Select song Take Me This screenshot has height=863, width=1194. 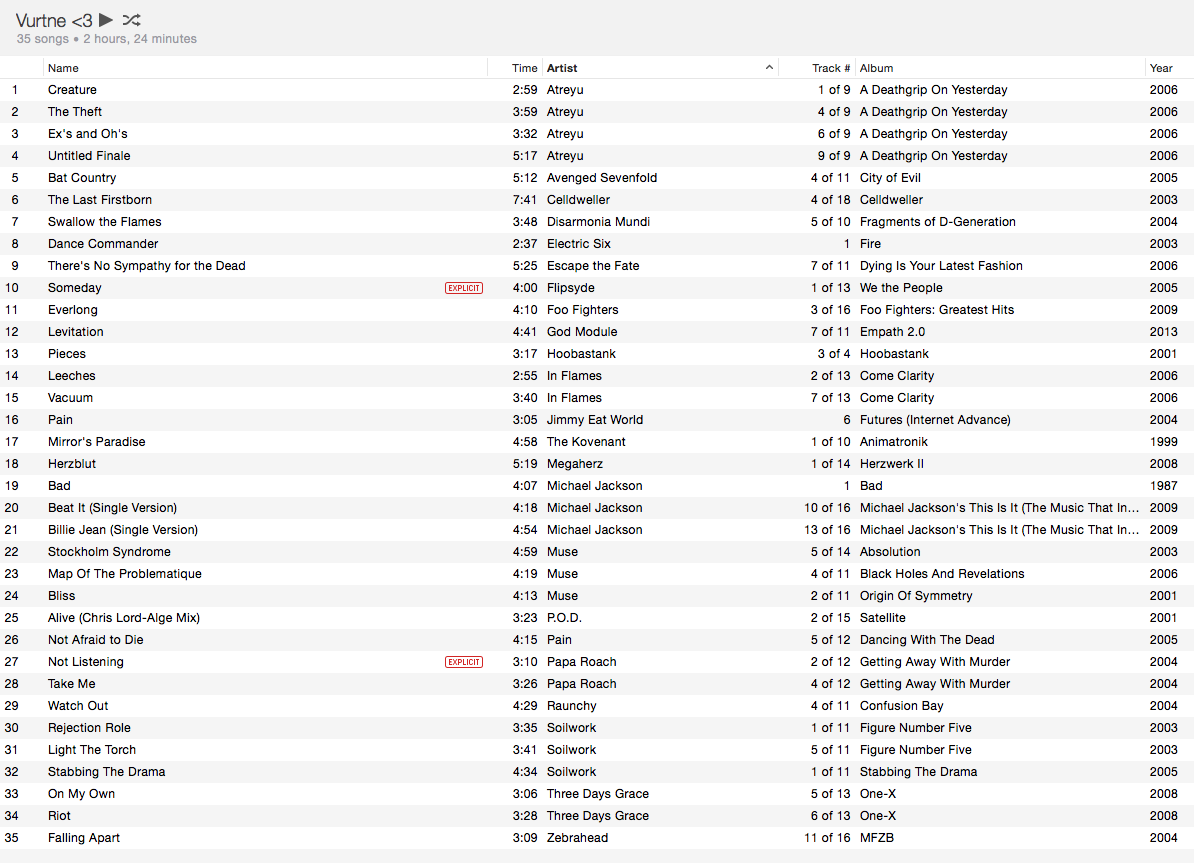[72, 684]
